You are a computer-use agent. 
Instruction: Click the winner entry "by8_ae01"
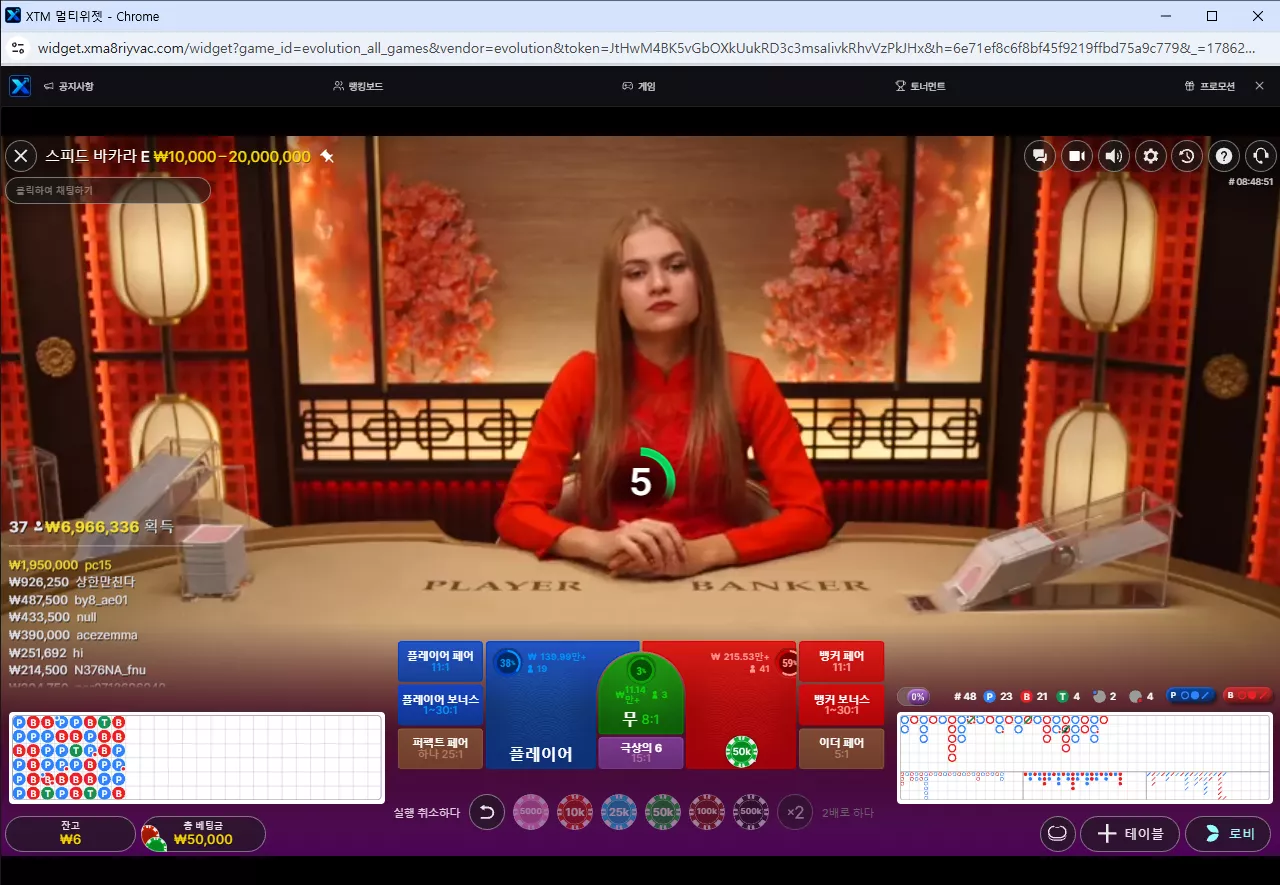101,600
